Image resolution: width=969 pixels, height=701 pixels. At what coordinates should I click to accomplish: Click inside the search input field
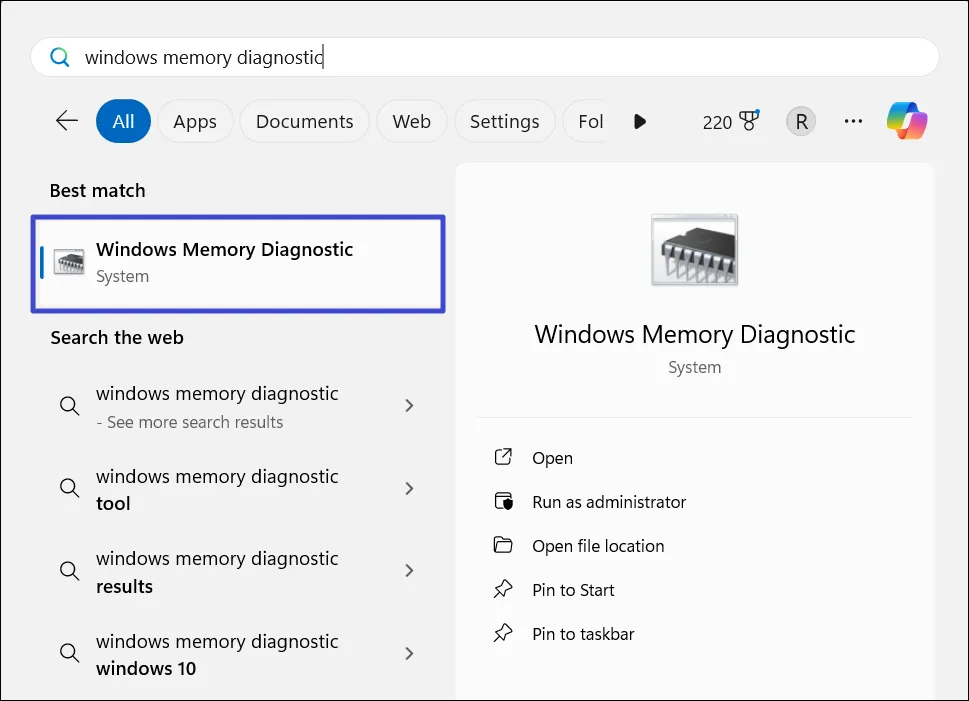pyautogui.click(x=400, y=57)
